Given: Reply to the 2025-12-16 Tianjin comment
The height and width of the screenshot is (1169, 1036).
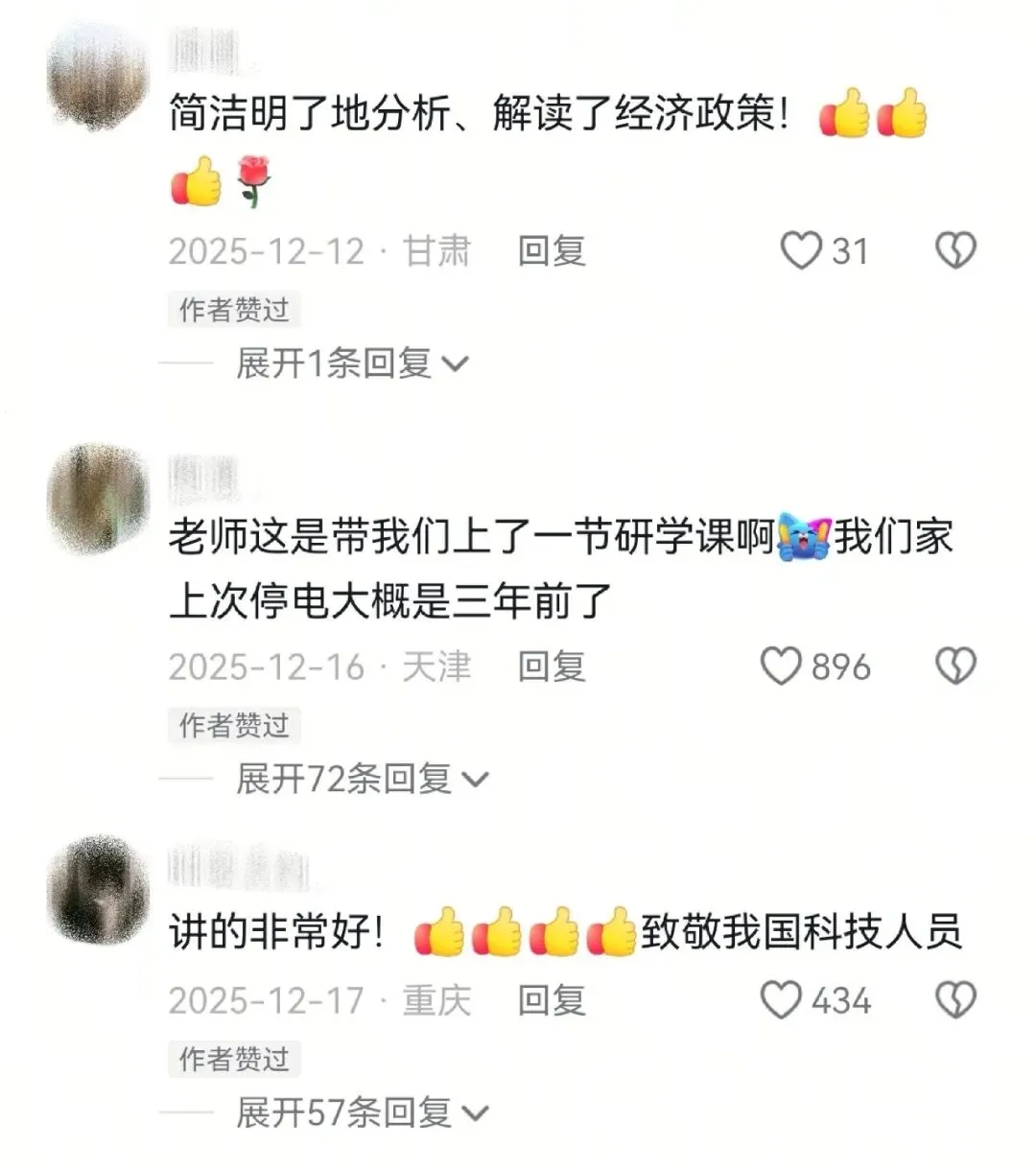Looking at the screenshot, I should (x=552, y=666).
